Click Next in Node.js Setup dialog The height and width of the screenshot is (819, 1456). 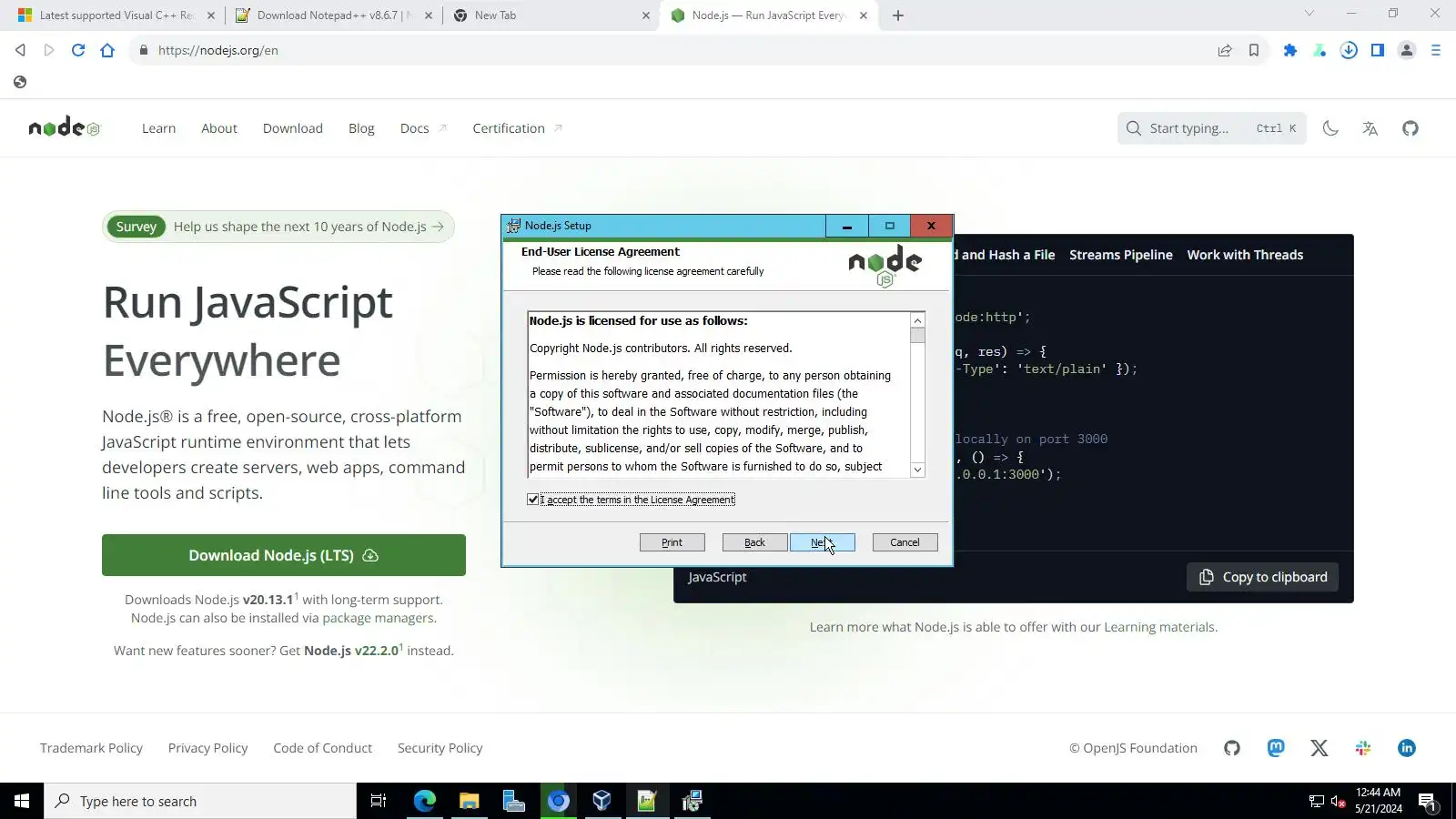(x=823, y=542)
